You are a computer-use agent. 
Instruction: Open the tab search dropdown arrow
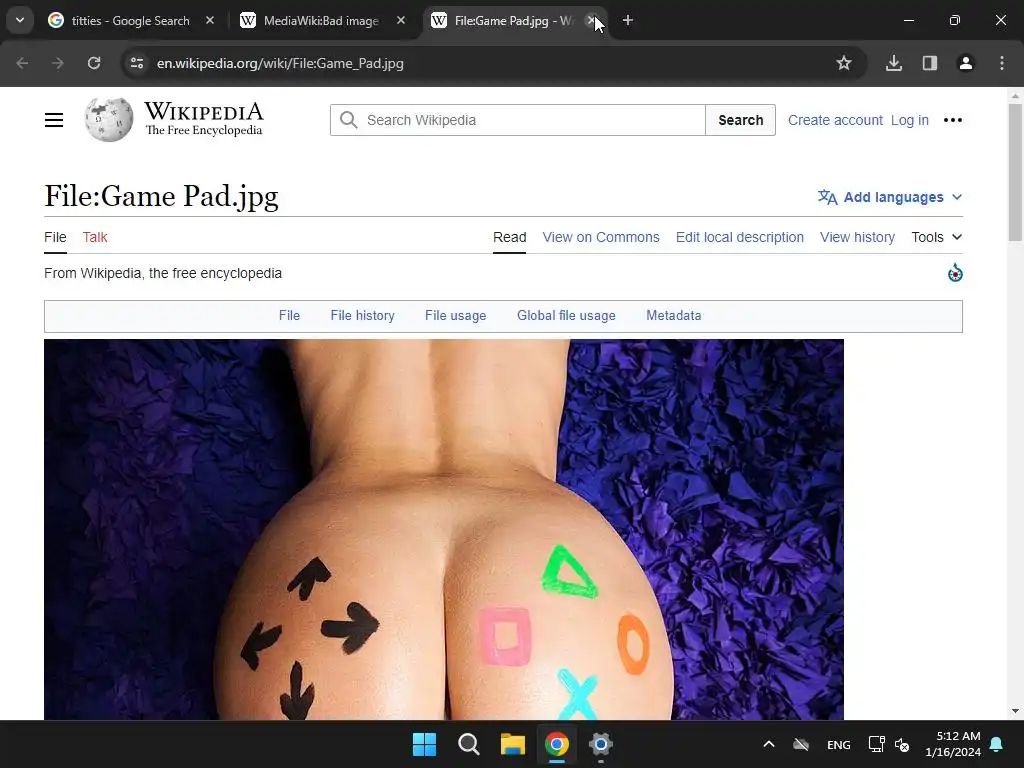click(20, 20)
